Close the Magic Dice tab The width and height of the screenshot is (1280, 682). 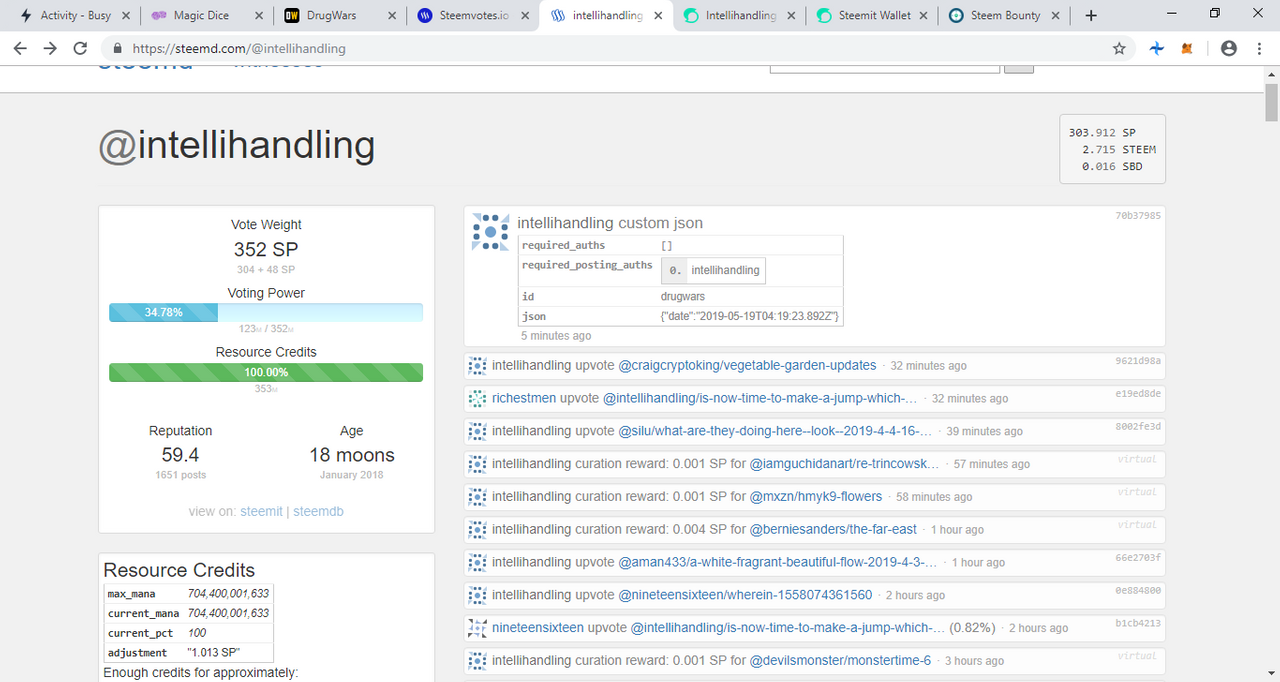257,15
